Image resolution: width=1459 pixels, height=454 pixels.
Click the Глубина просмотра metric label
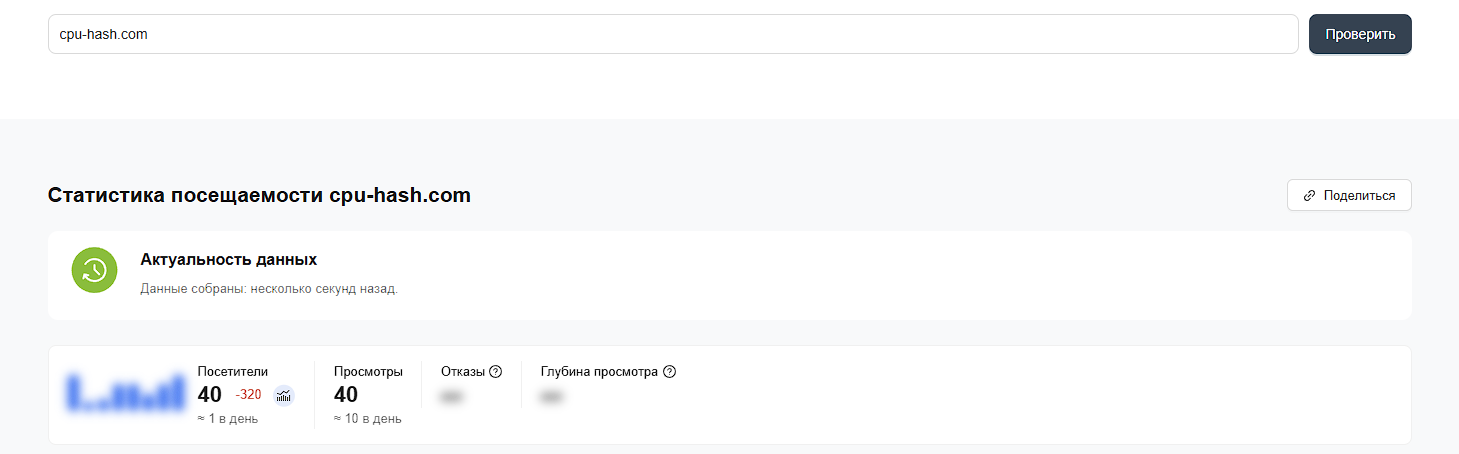[599, 371]
